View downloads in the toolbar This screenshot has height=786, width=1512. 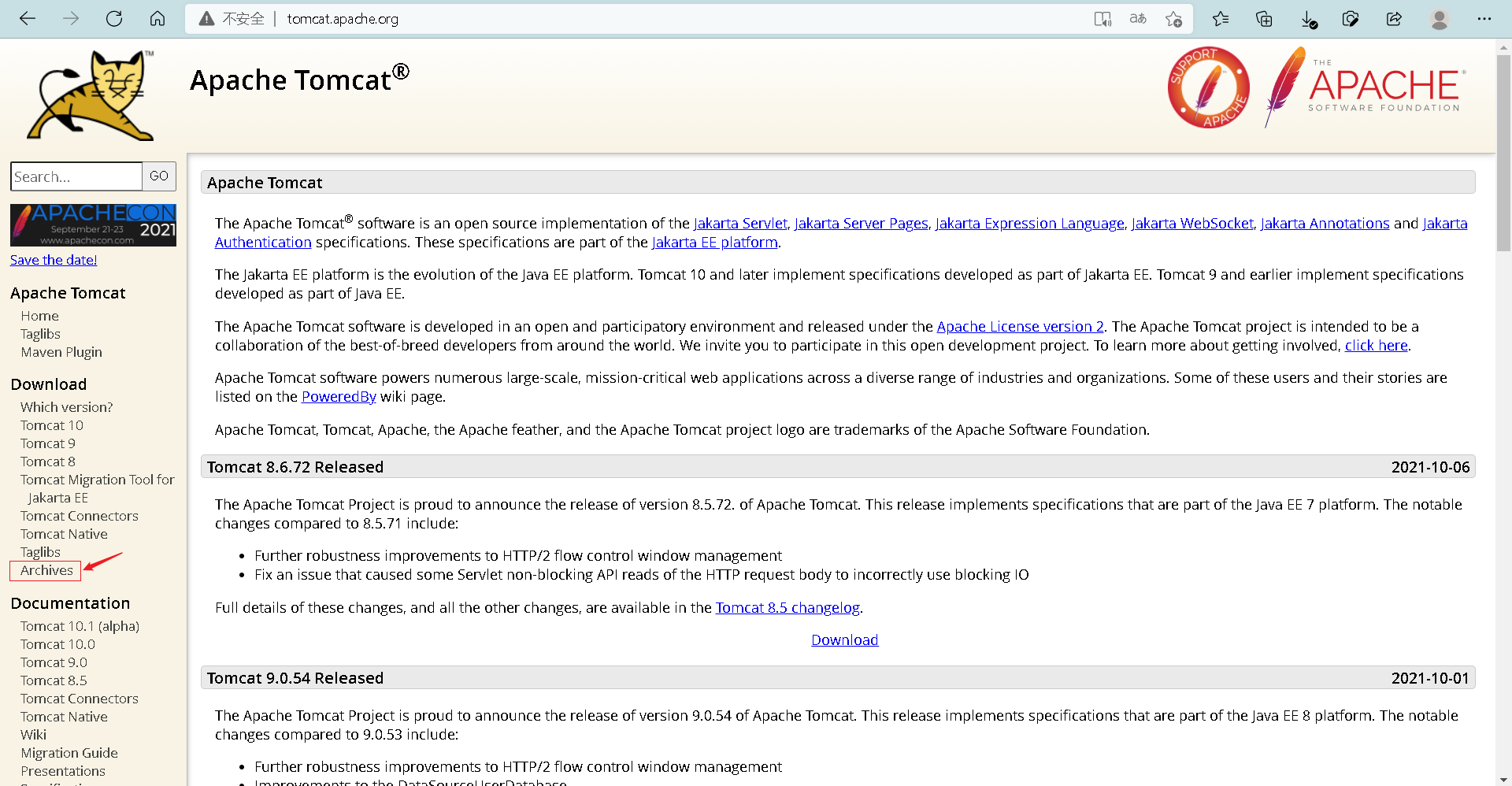click(1308, 19)
